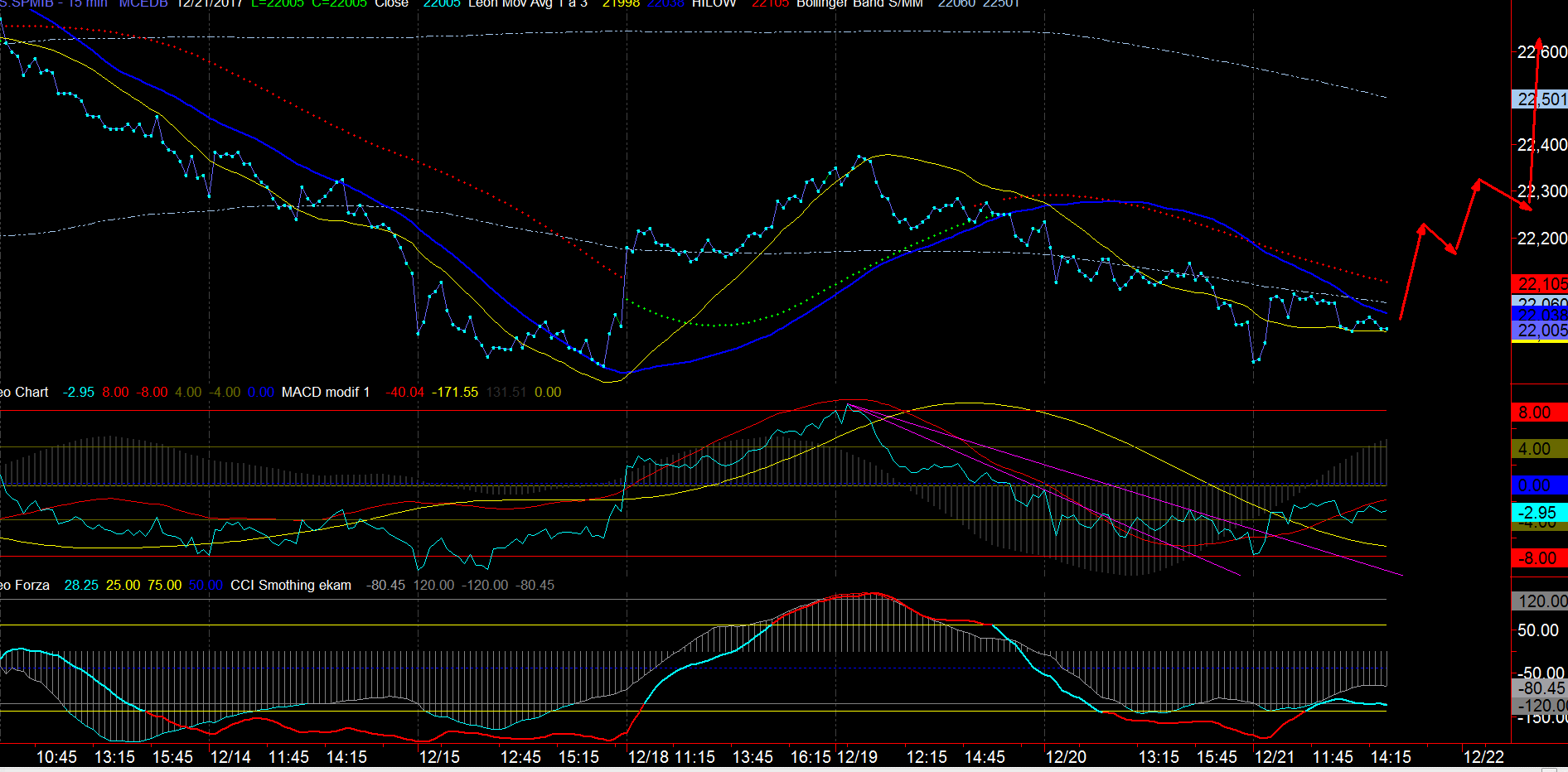Click the 13:45 time axis label
The height and width of the screenshot is (772, 1568).
[x=753, y=757]
